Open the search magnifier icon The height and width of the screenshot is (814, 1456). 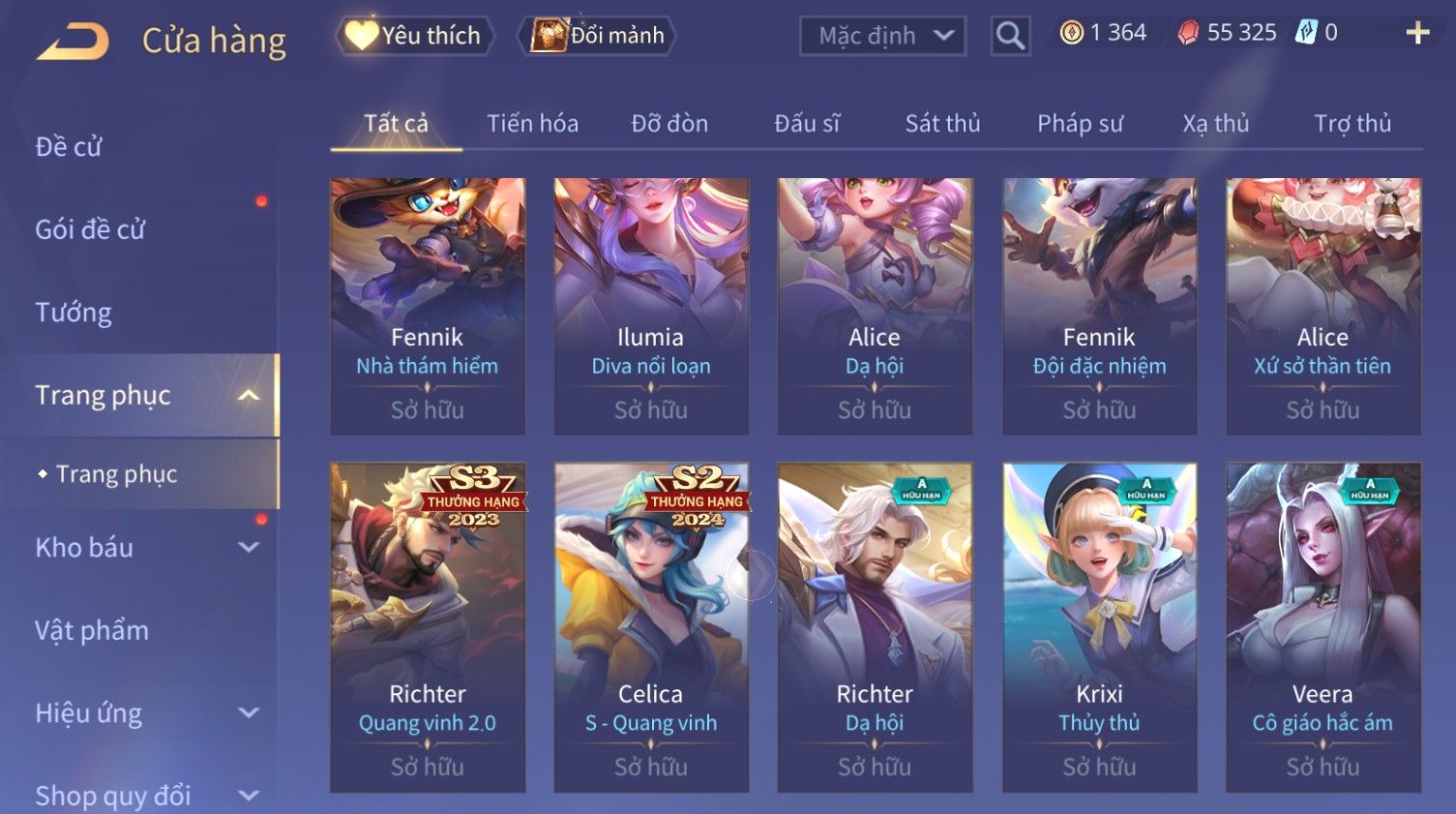(x=1010, y=36)
